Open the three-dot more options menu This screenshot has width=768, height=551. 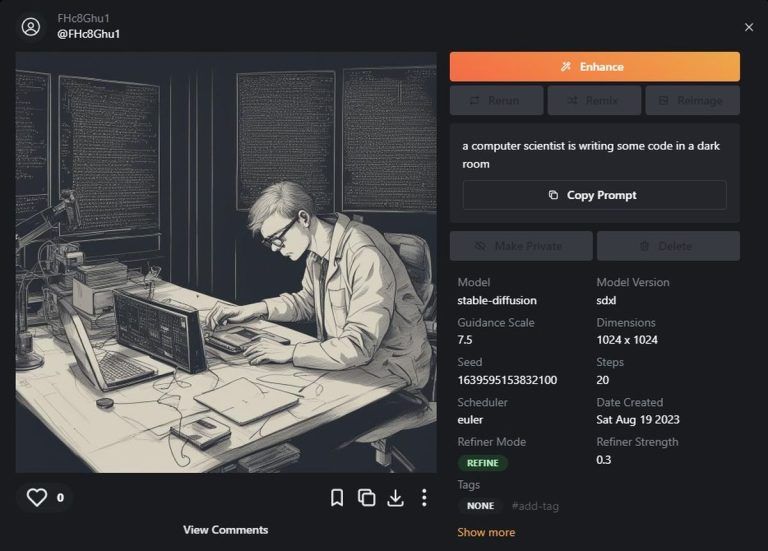(424, 497)
